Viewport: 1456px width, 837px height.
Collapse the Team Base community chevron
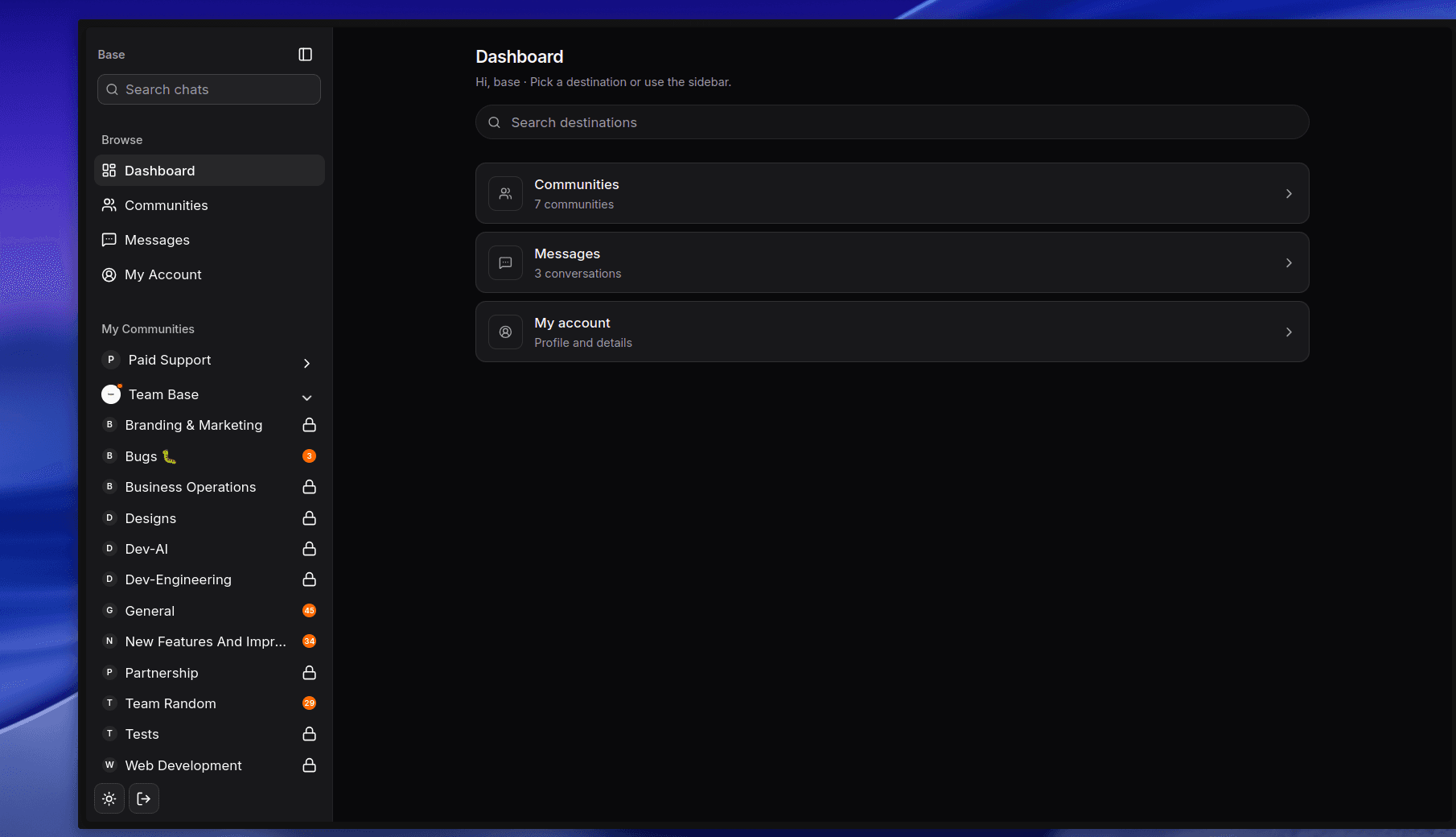tap(306, 398)
